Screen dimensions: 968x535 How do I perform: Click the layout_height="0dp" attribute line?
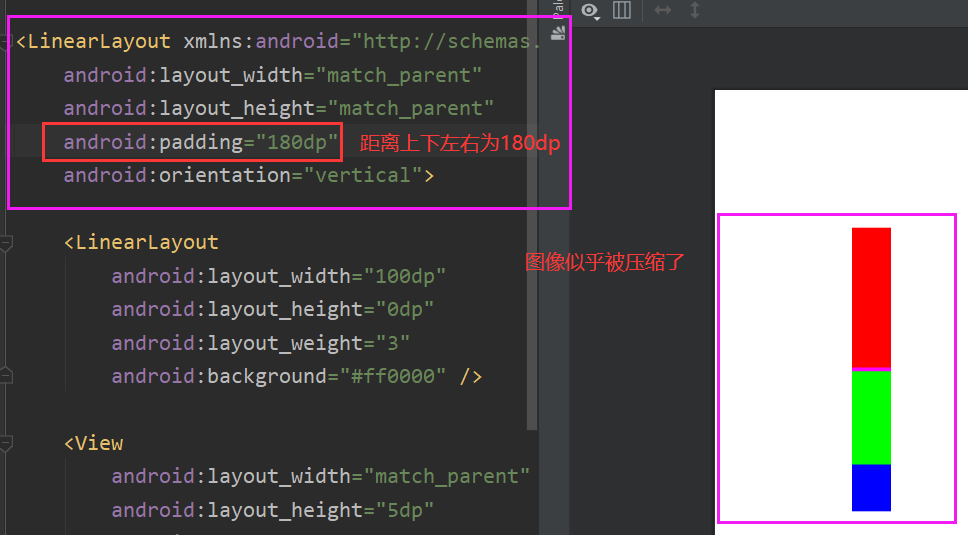[272, 309]
